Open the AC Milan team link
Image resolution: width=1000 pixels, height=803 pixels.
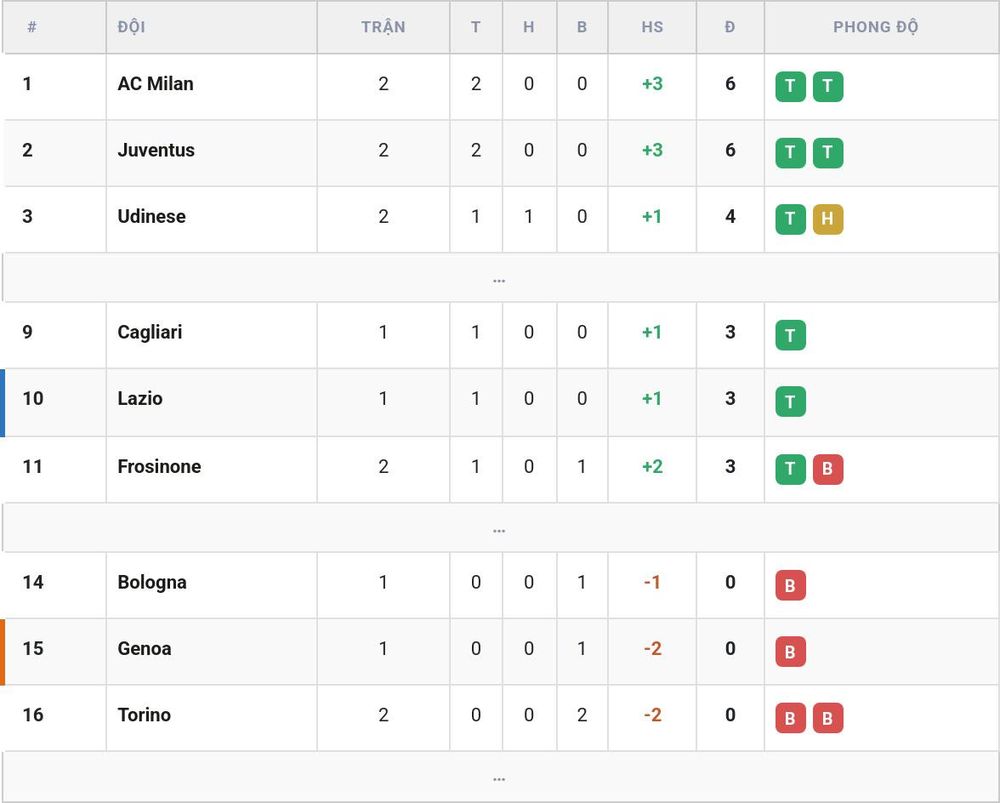coord(155,84)
